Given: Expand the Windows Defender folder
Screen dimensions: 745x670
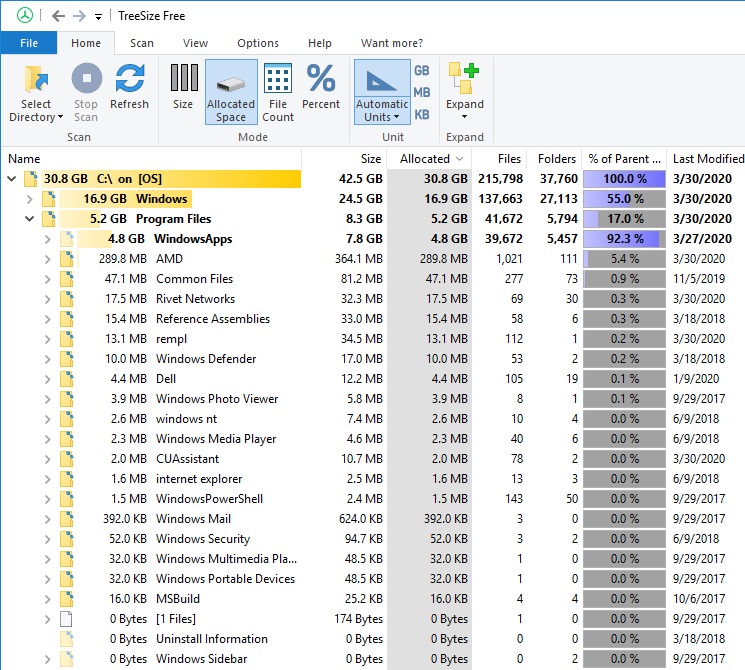Looking at the screenshot, I should (x=48, y=359).
